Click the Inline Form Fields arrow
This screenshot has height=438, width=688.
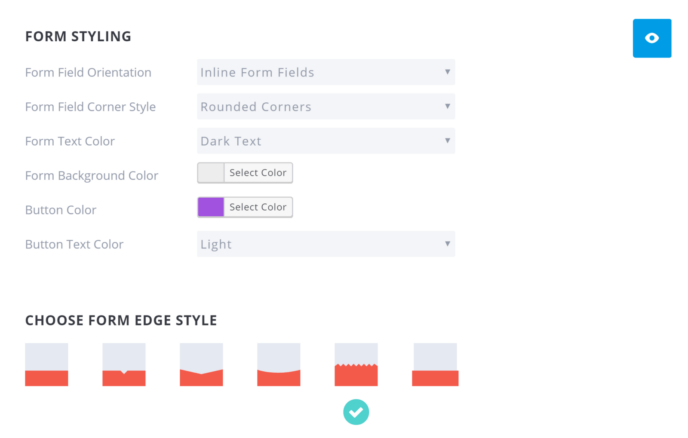(448, 72)
